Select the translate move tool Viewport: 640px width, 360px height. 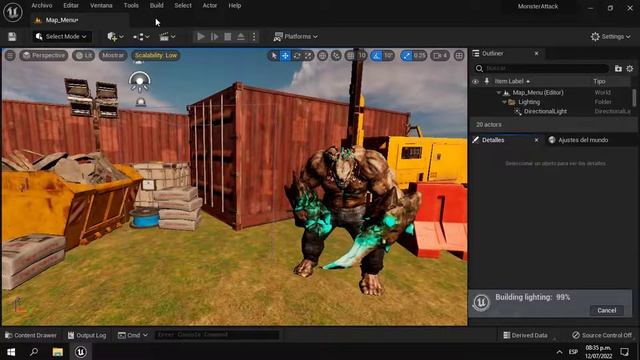pos(285,56)
